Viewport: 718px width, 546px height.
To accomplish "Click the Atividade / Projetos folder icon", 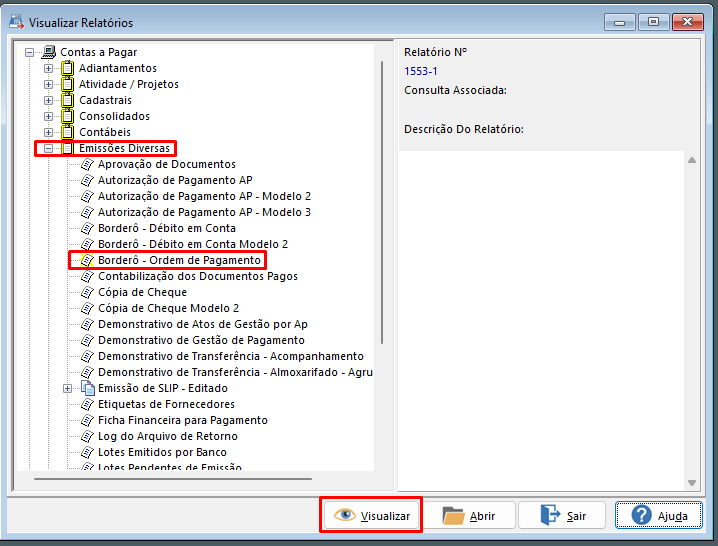I will click(x=67, y=84).
